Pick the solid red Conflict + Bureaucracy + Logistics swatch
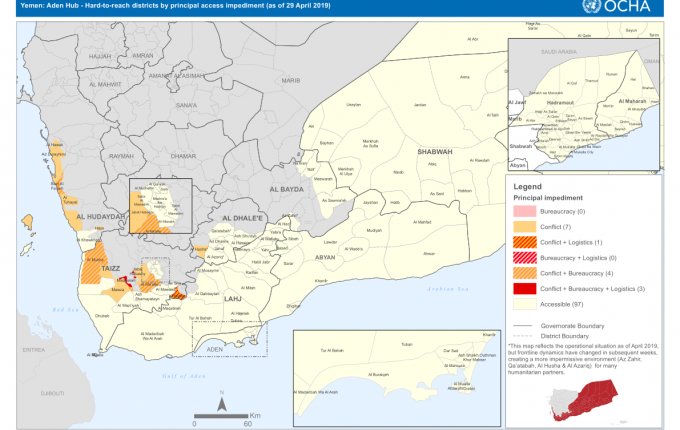 pyautogui.click(x=527, y=288)
